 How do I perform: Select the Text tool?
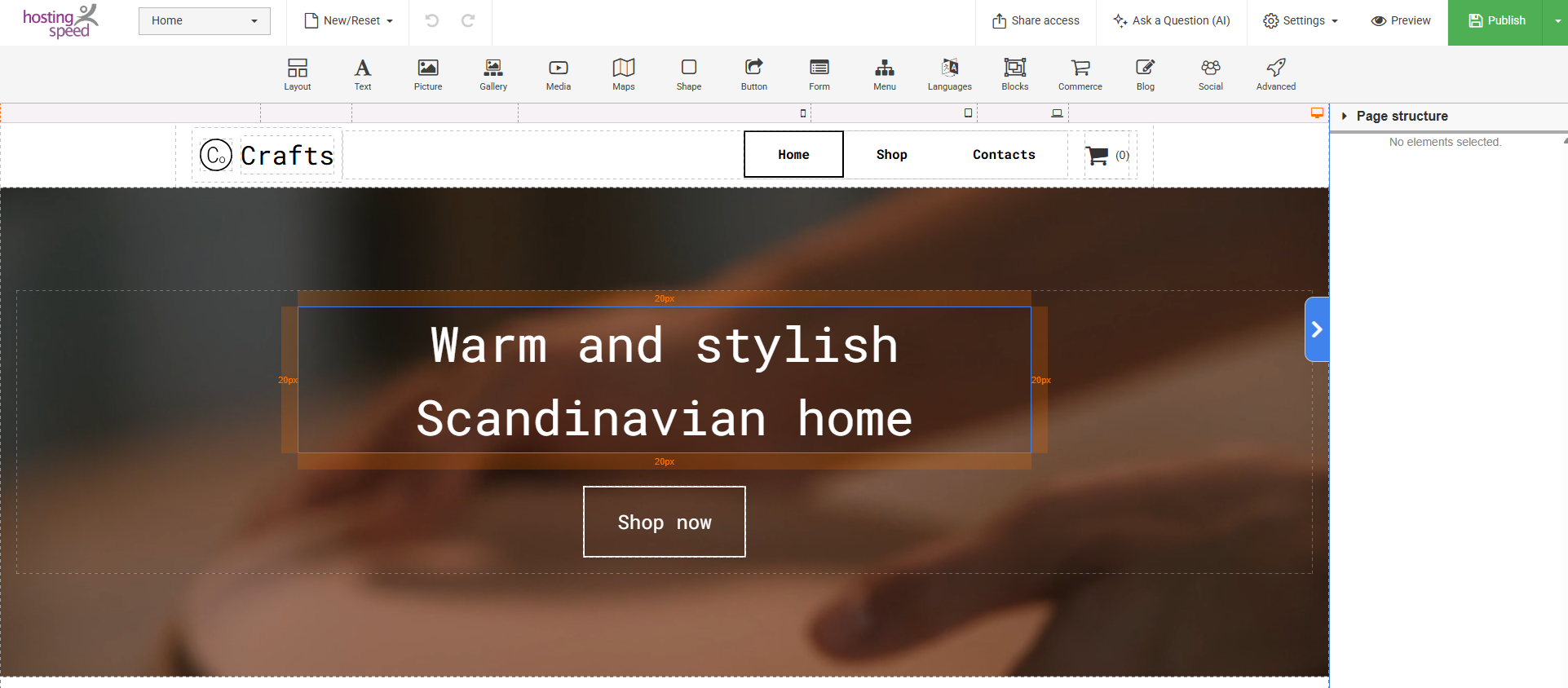click(x=363, y=74)
